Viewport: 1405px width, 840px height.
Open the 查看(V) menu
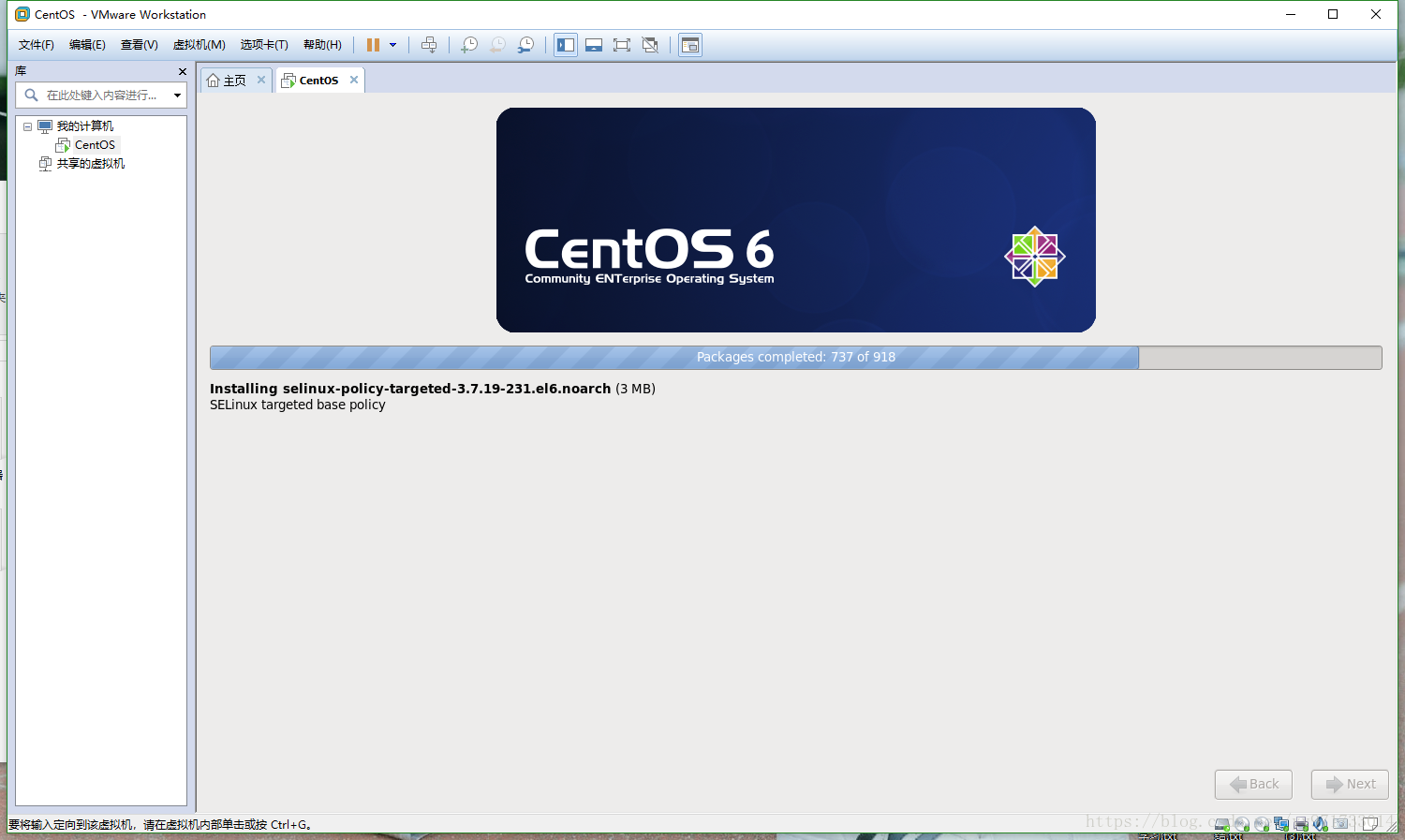tap(140, 45)
